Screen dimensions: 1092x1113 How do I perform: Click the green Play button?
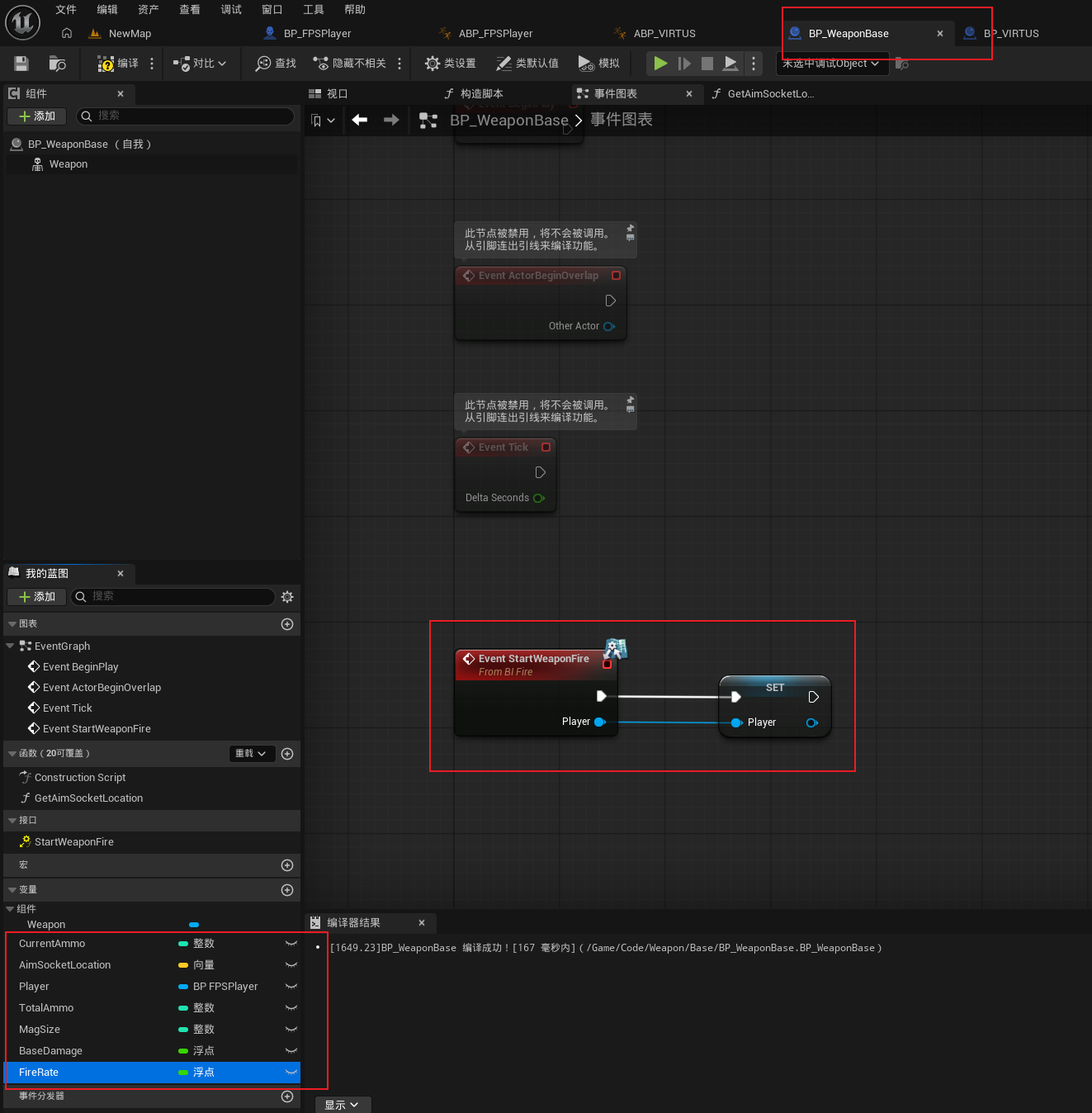tap(660, 63)
